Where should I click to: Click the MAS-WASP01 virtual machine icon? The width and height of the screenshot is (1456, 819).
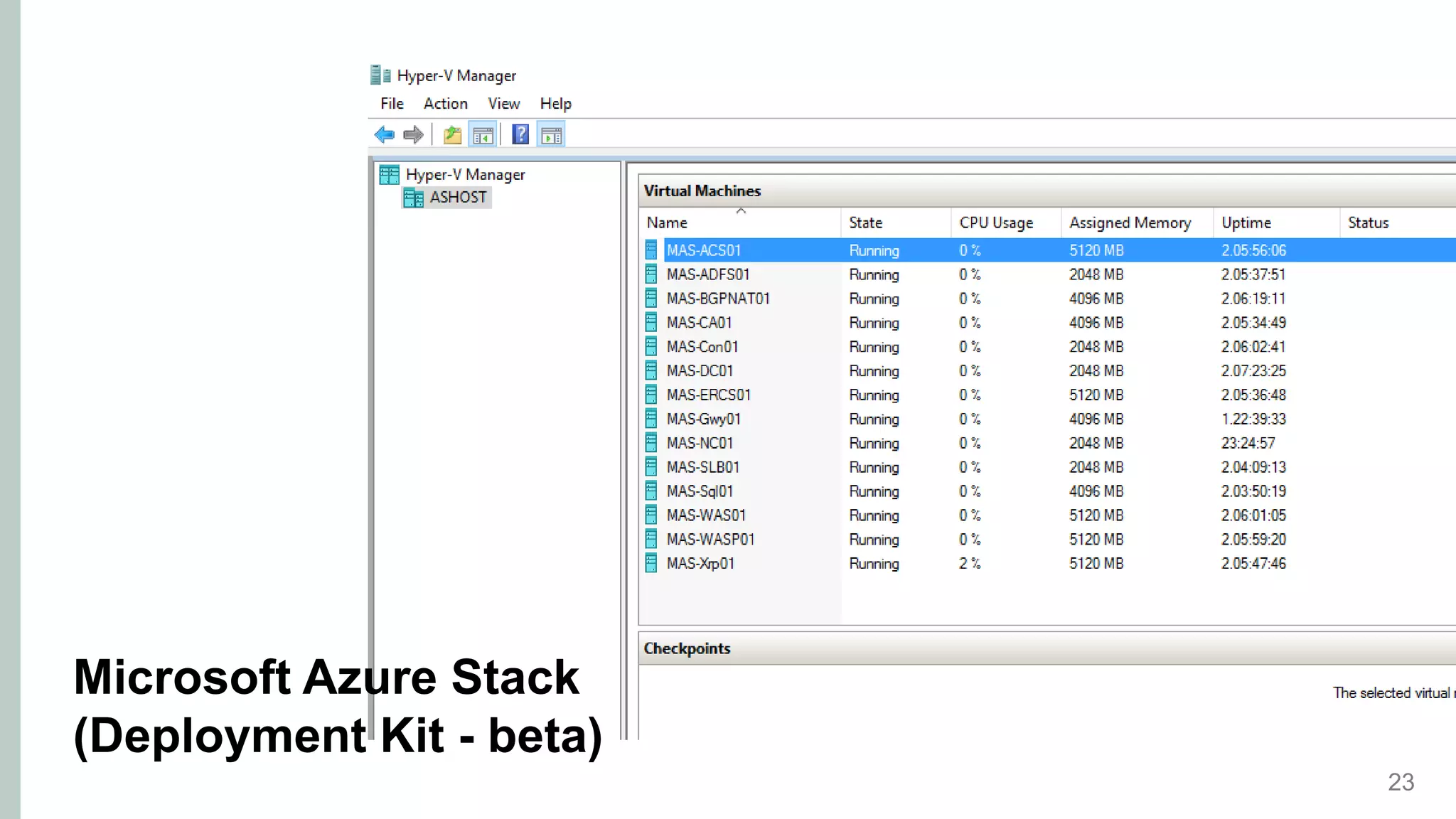pyautogui.click(x=651, y=539)
